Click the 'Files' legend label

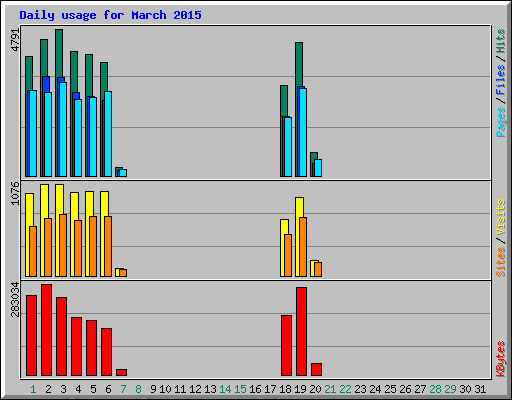[x=501, y=80]
